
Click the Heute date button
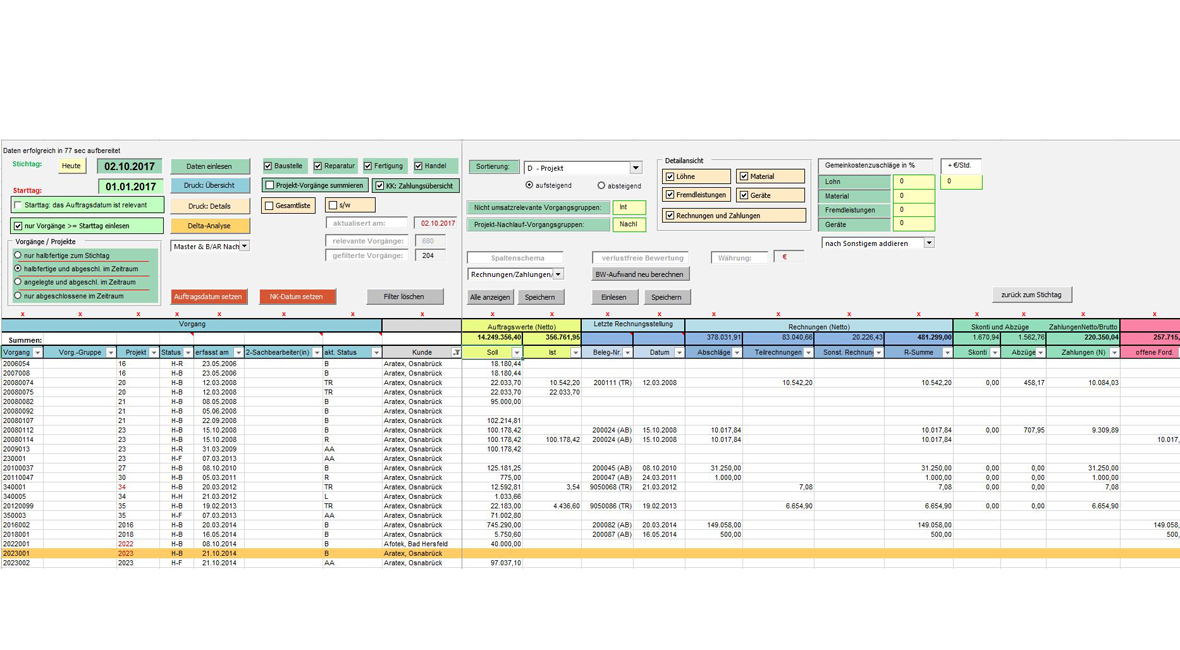point(71,166)
